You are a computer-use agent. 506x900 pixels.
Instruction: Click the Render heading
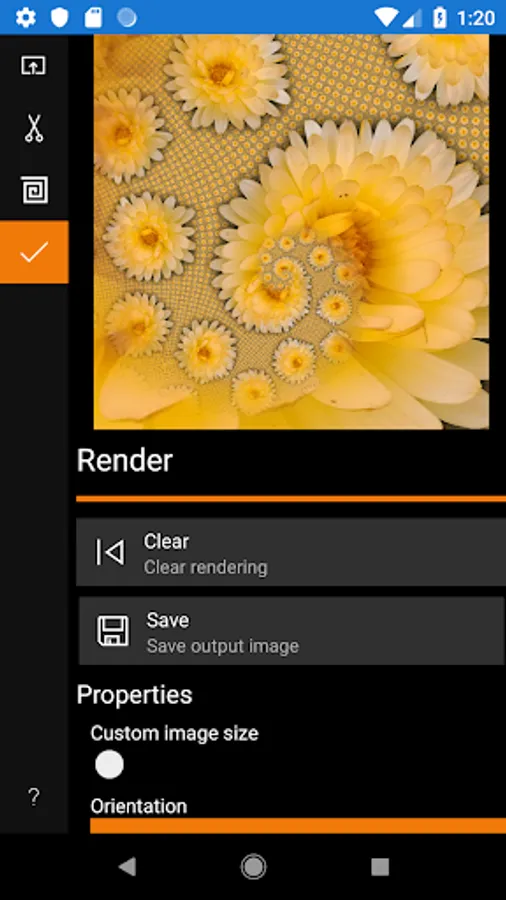[x=124, y=460]
